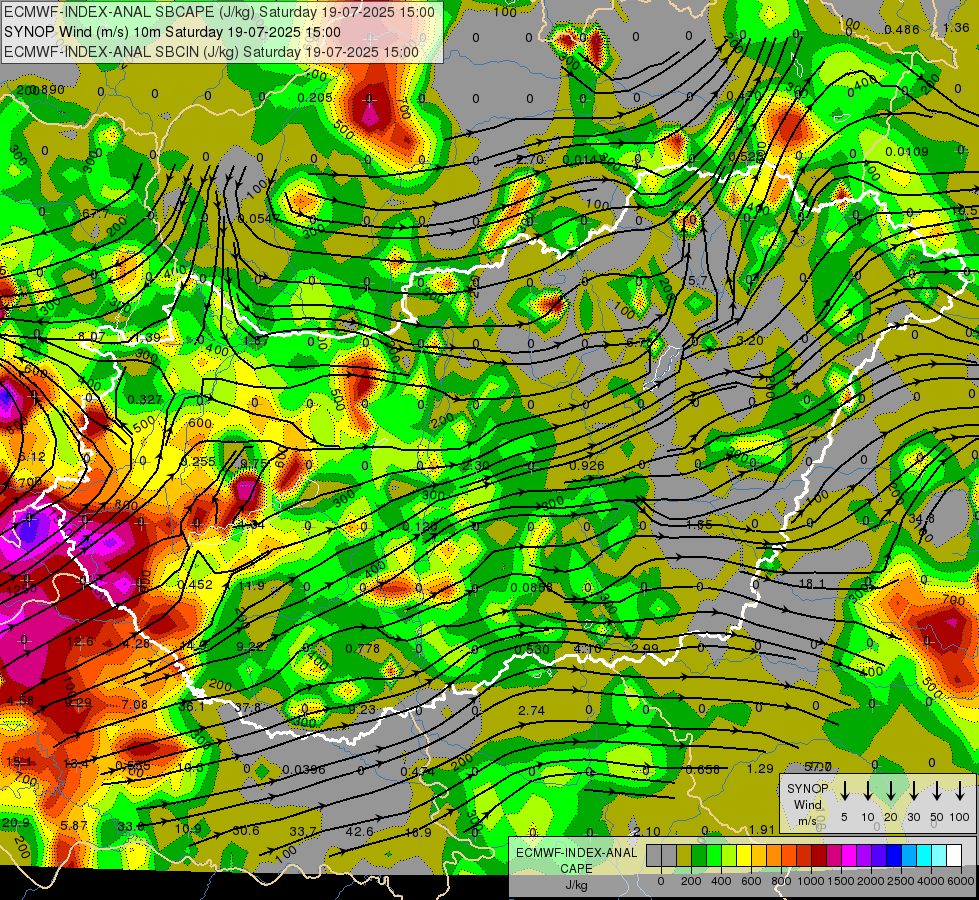Viewport: 979px width, 900px height.
Task: Click the 0.0396 value on the map
Action: 303,769
